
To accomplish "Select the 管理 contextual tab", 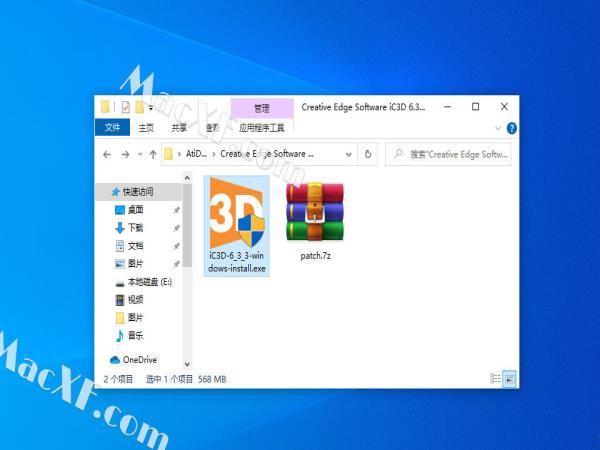I will [262, 108].
